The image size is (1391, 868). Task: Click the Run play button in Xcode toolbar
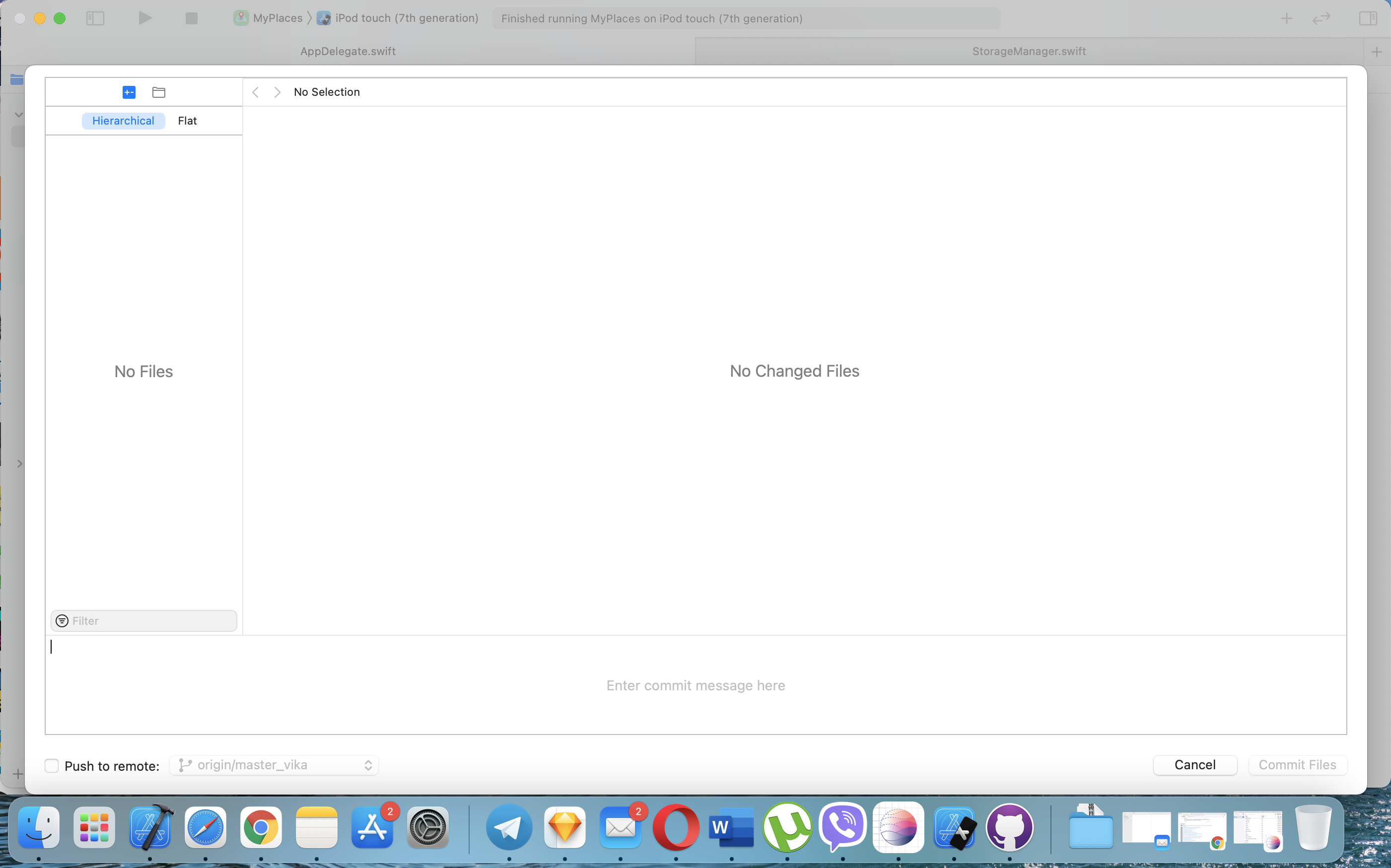144,18
